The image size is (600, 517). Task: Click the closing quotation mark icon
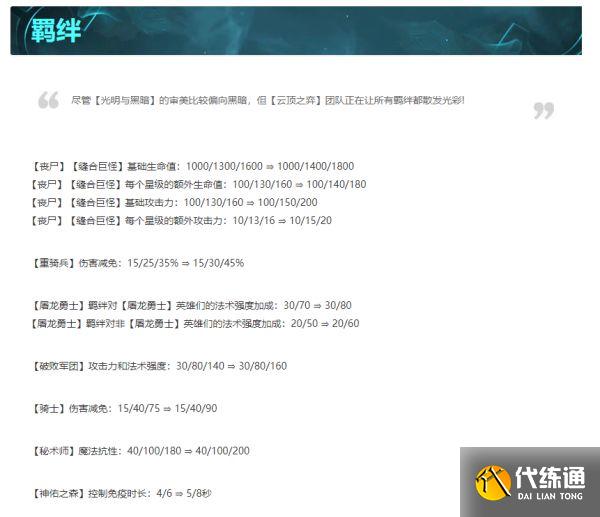pyautogui.click(x=543, y=111)
